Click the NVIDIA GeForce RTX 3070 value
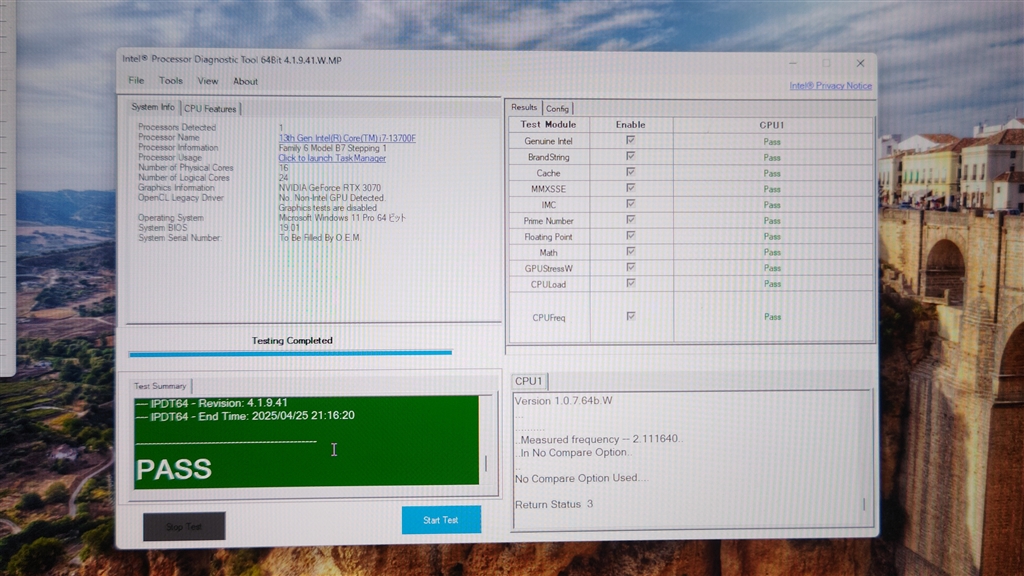This screenshot has height=576, width=1024. [330, 187]
